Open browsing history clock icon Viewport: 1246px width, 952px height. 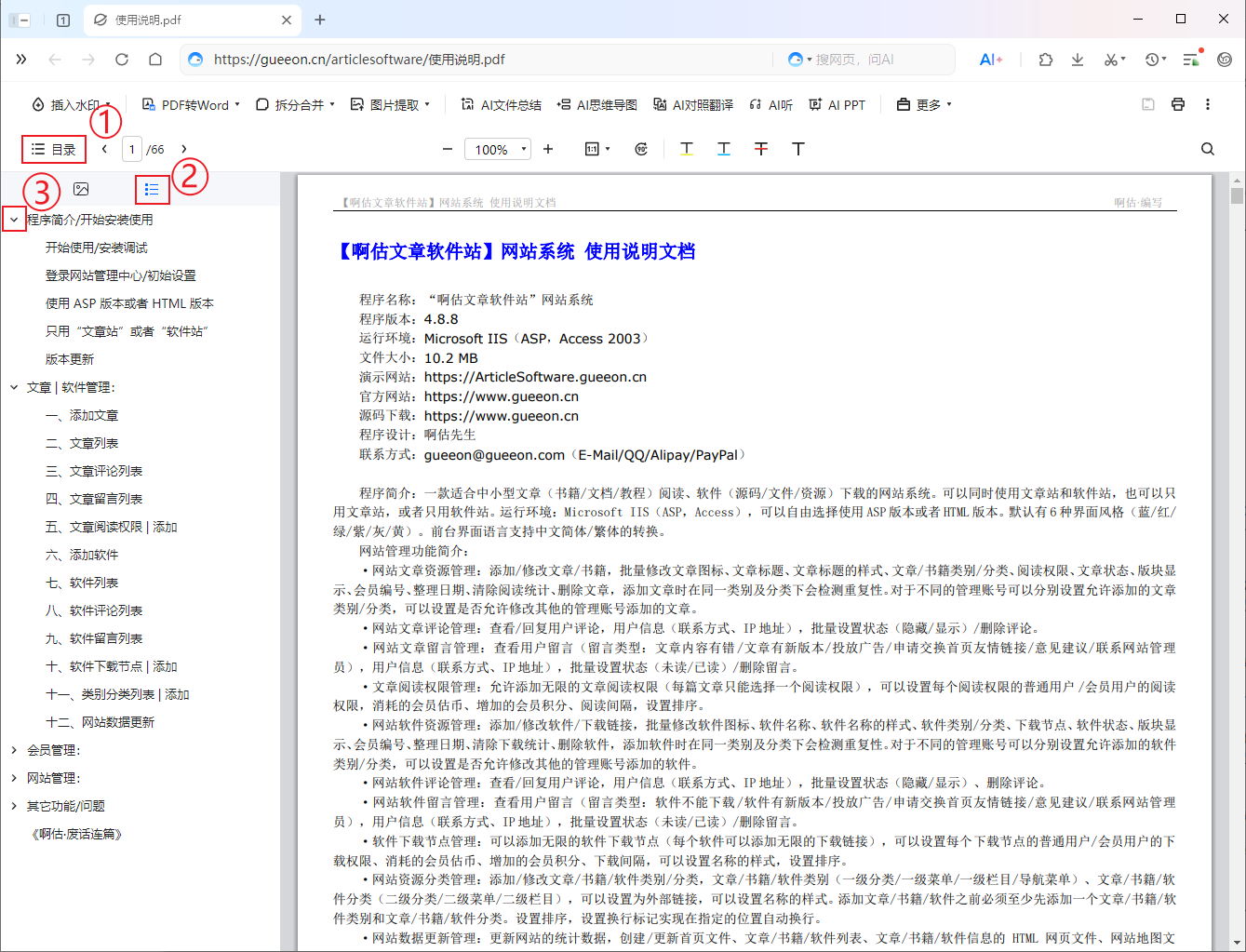tap(1155, 60)
